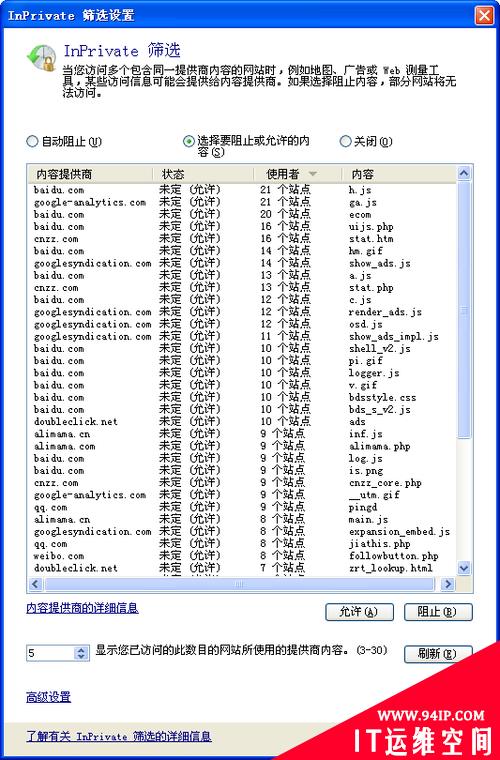
Task: Select the baidu.com row with v.gif
Action: 242,385
